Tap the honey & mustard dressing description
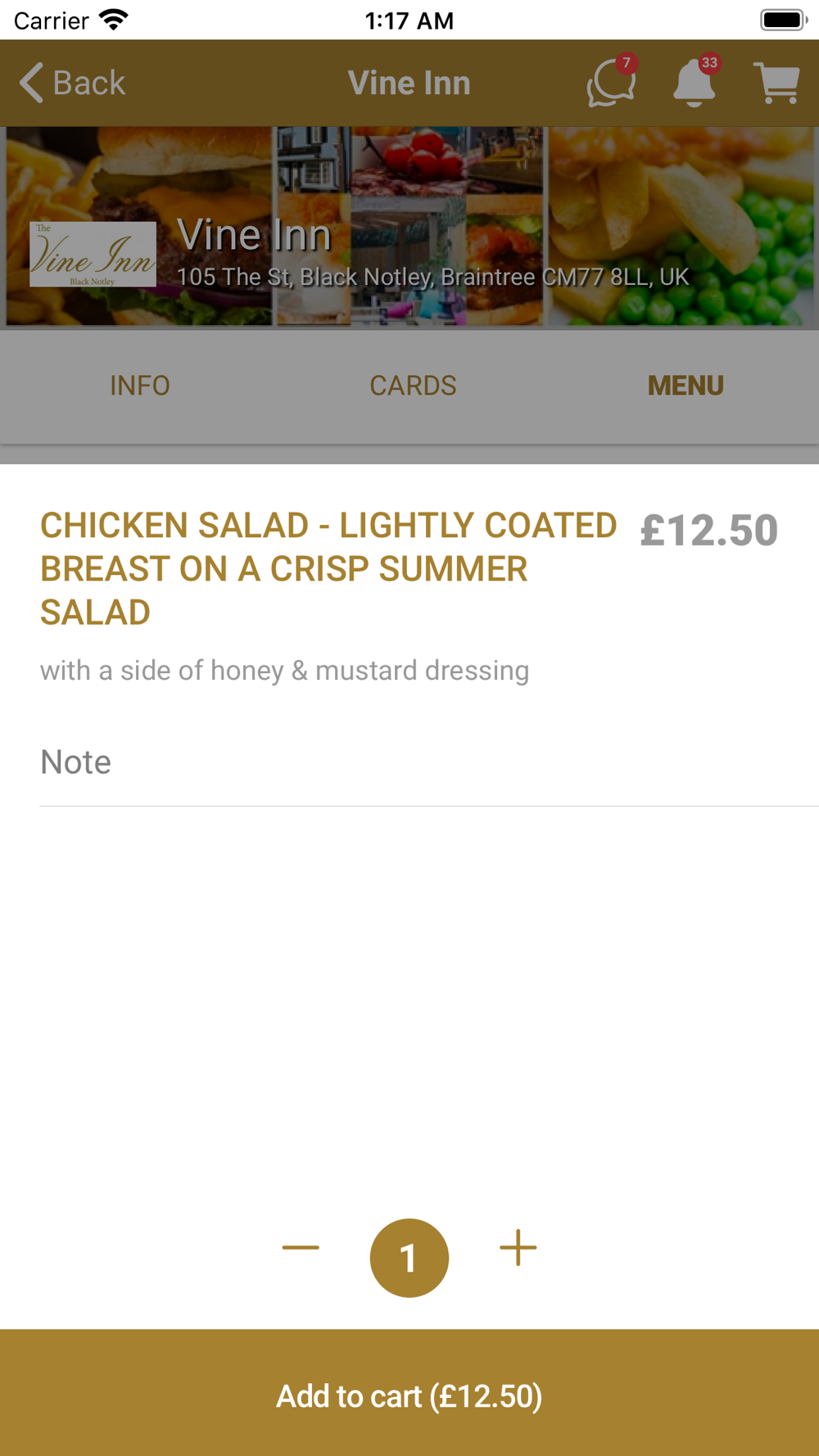 (x=284, y=671)
